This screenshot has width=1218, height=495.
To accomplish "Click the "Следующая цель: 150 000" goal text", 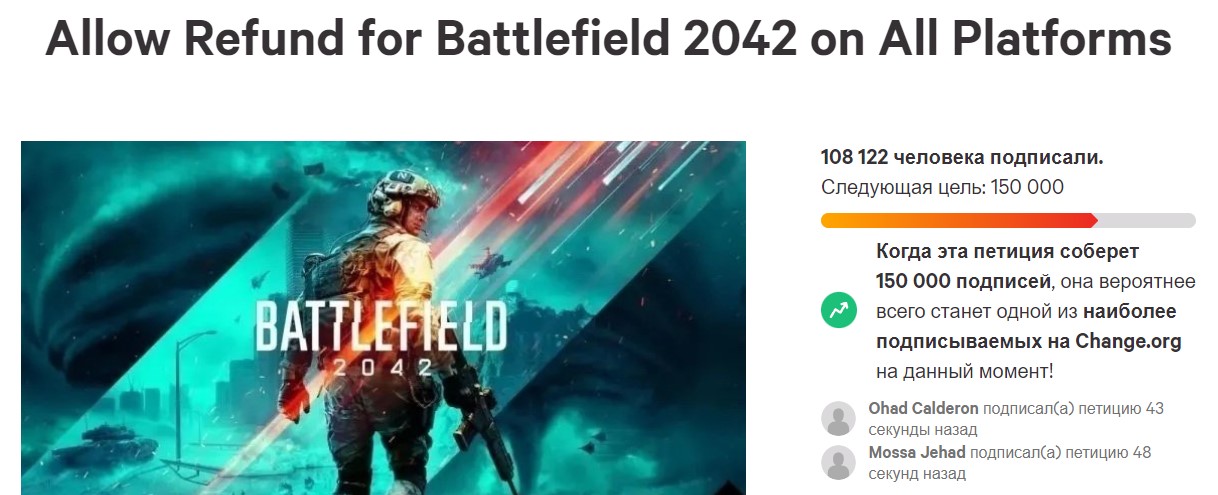I will 942,187.
